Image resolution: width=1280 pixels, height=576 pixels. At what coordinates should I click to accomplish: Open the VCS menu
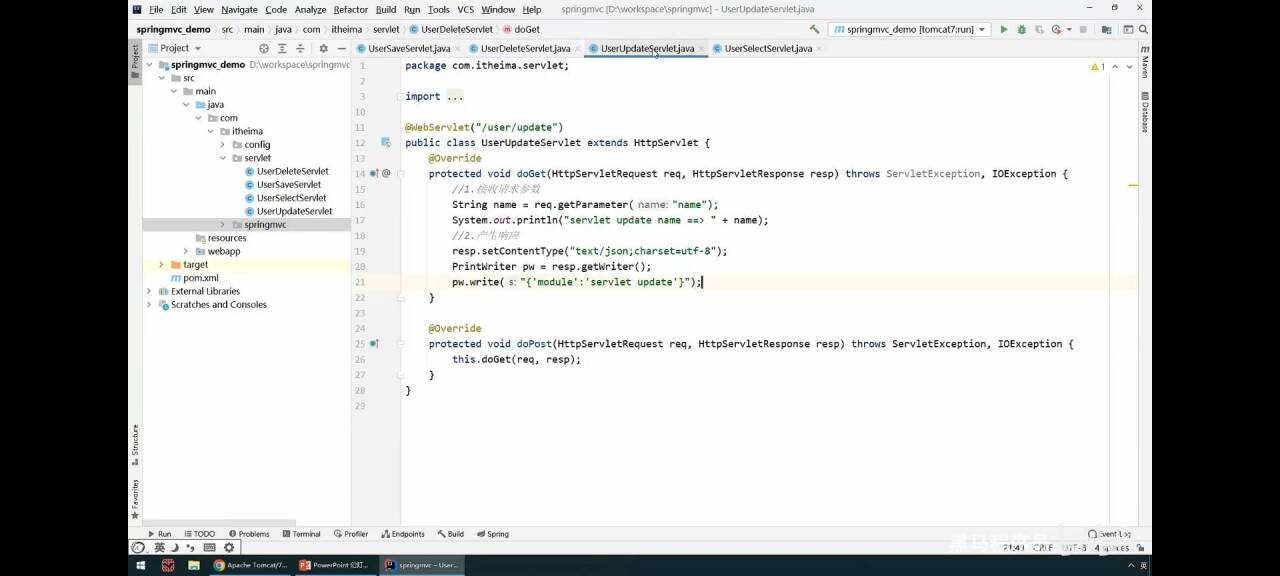(466, 9)
